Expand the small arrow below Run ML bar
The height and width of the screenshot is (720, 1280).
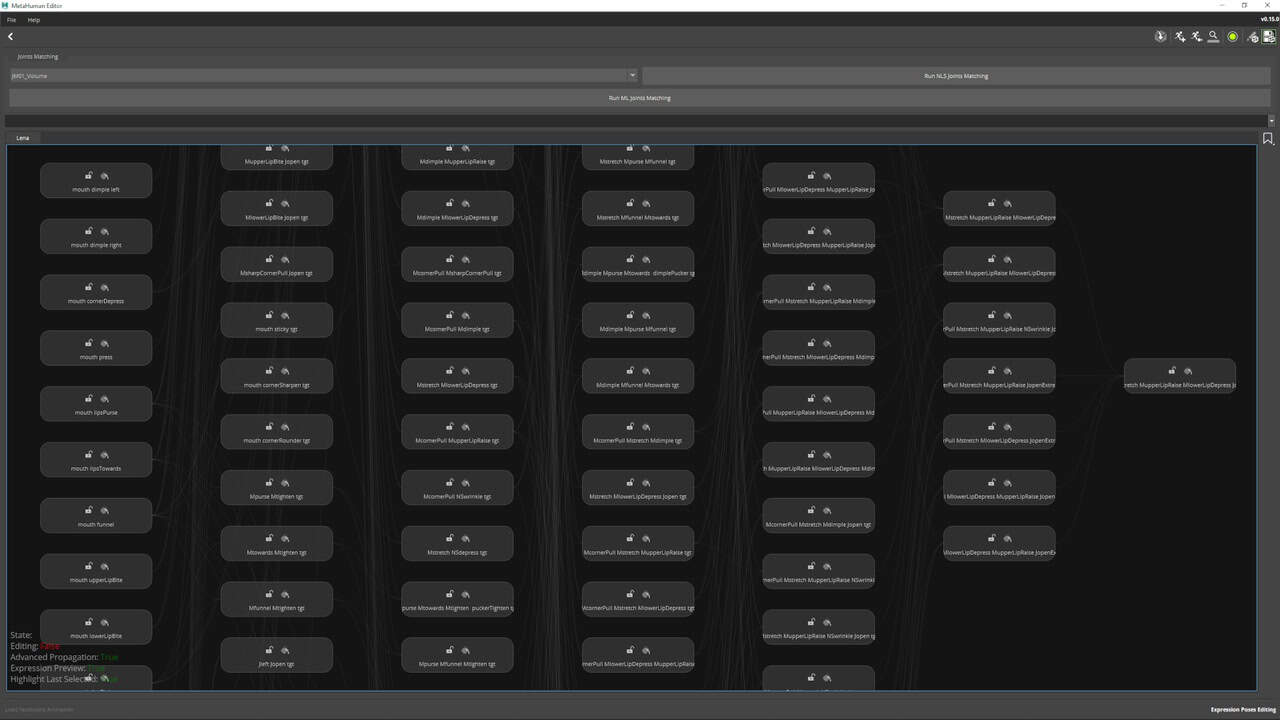coord(1272,120)
